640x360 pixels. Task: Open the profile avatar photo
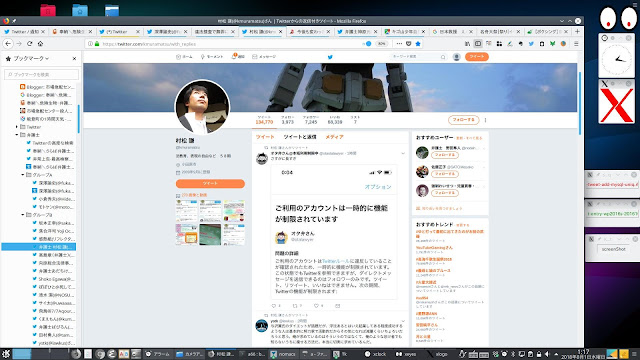click(x=202, y=107)
